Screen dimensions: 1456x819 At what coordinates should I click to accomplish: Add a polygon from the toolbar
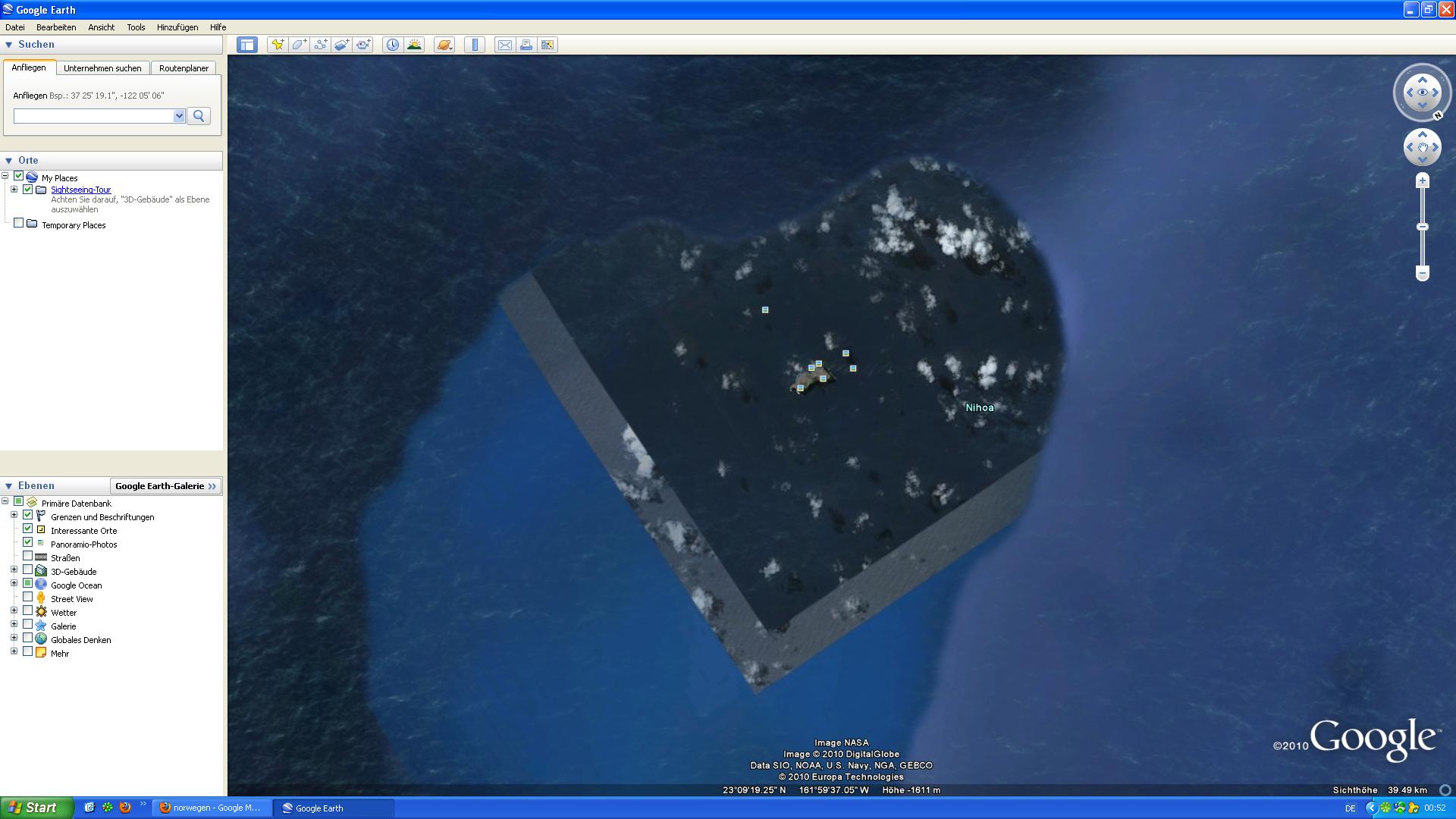tap(299, 45)
